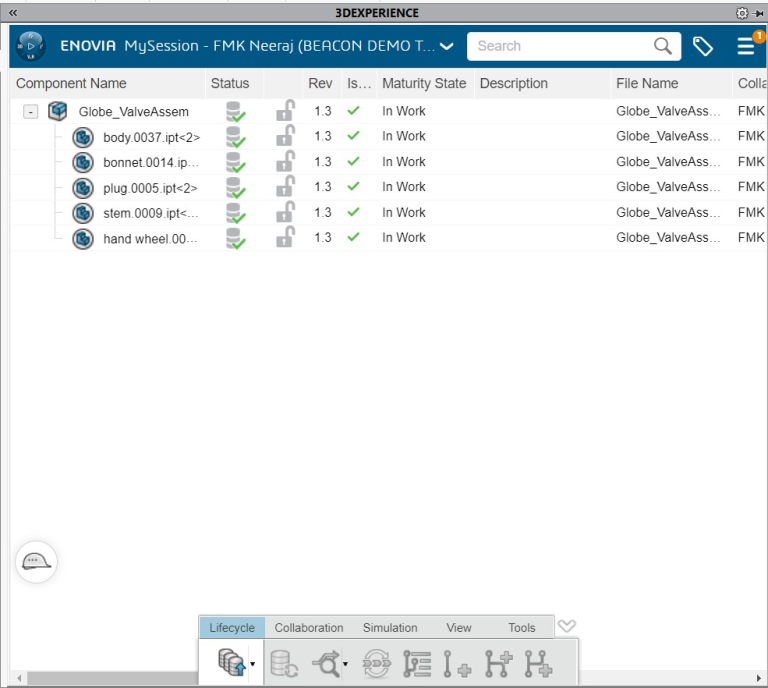The image size is (768, 688).
Task: Click the saved status icon for plug.0005
Action: point(235,188)
